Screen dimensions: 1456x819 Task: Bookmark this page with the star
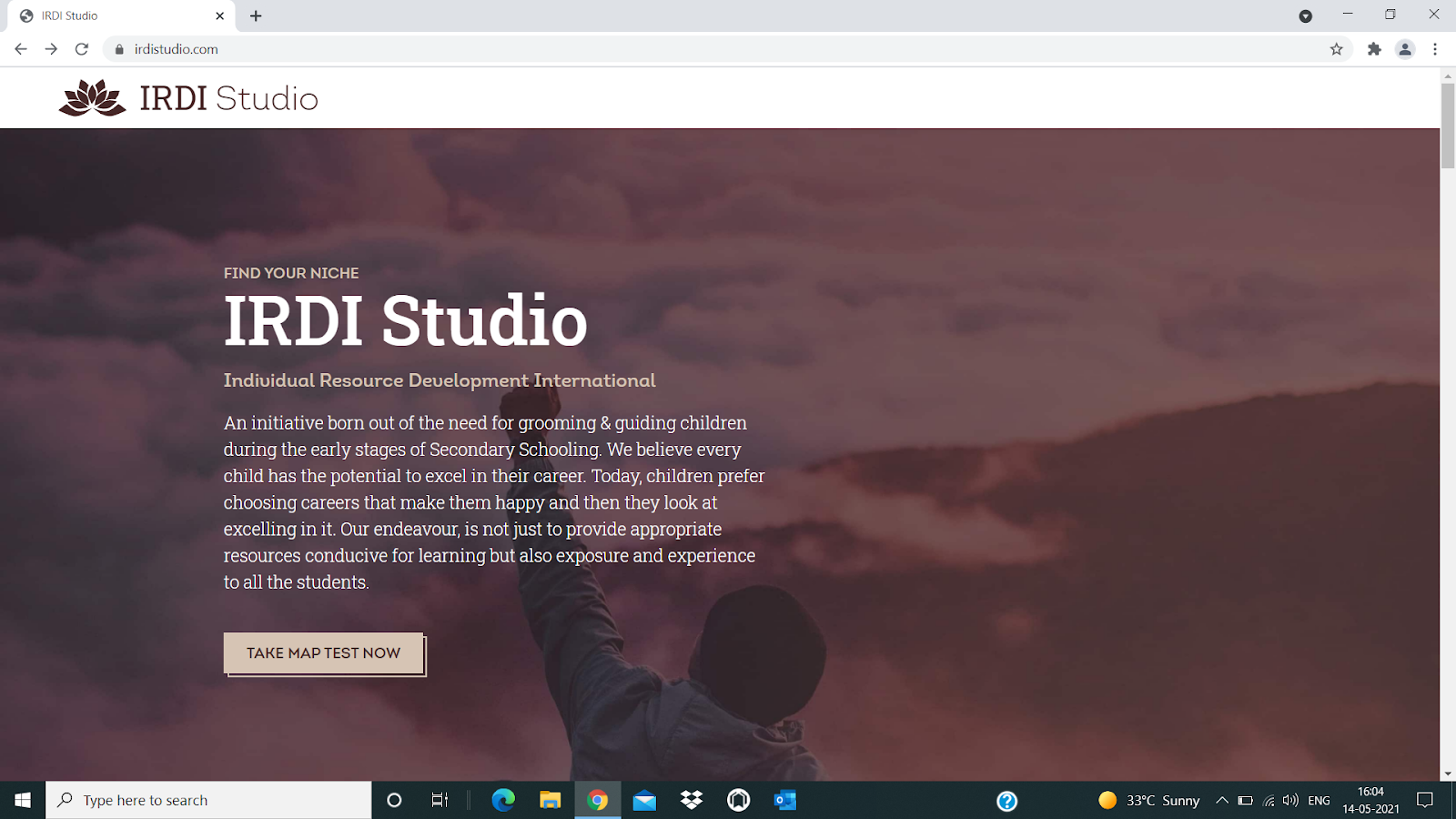coord(1336,49)
